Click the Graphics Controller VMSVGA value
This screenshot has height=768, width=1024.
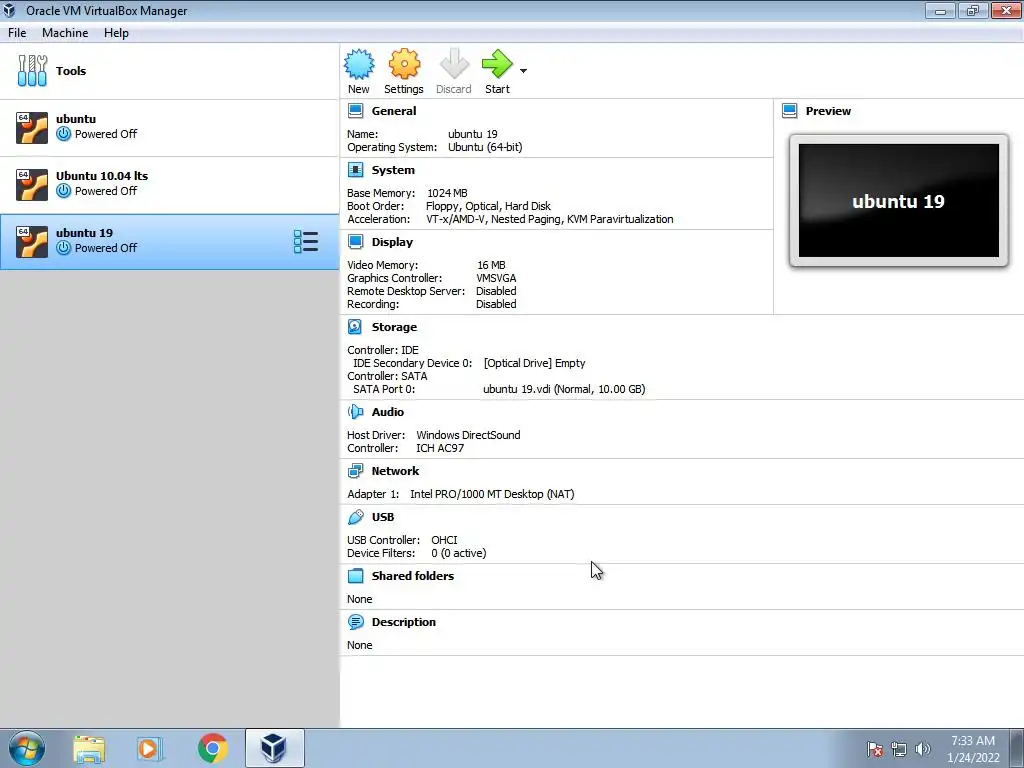click(496, 278)
